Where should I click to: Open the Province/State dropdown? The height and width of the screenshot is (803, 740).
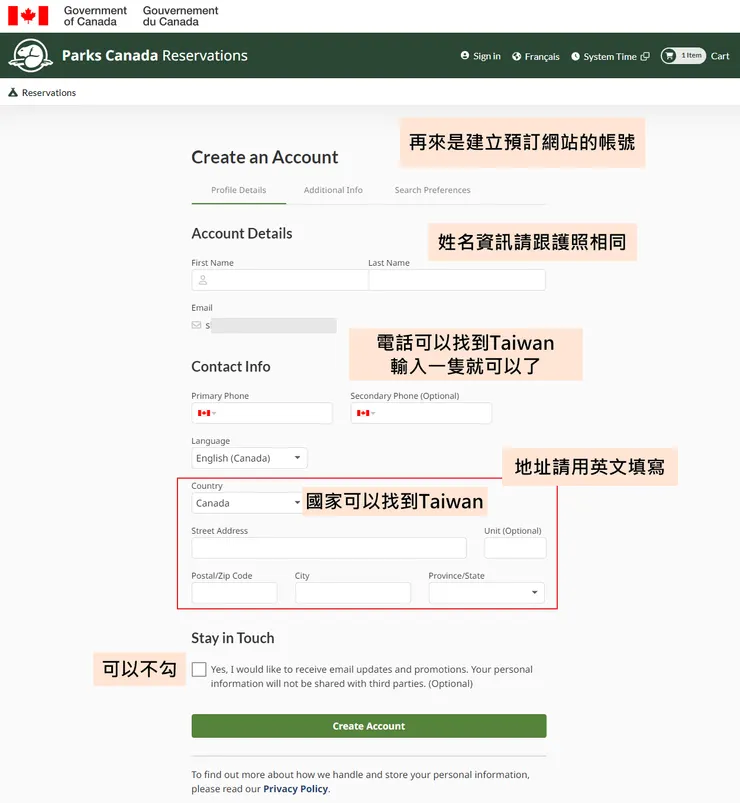[x=487, y=593]
